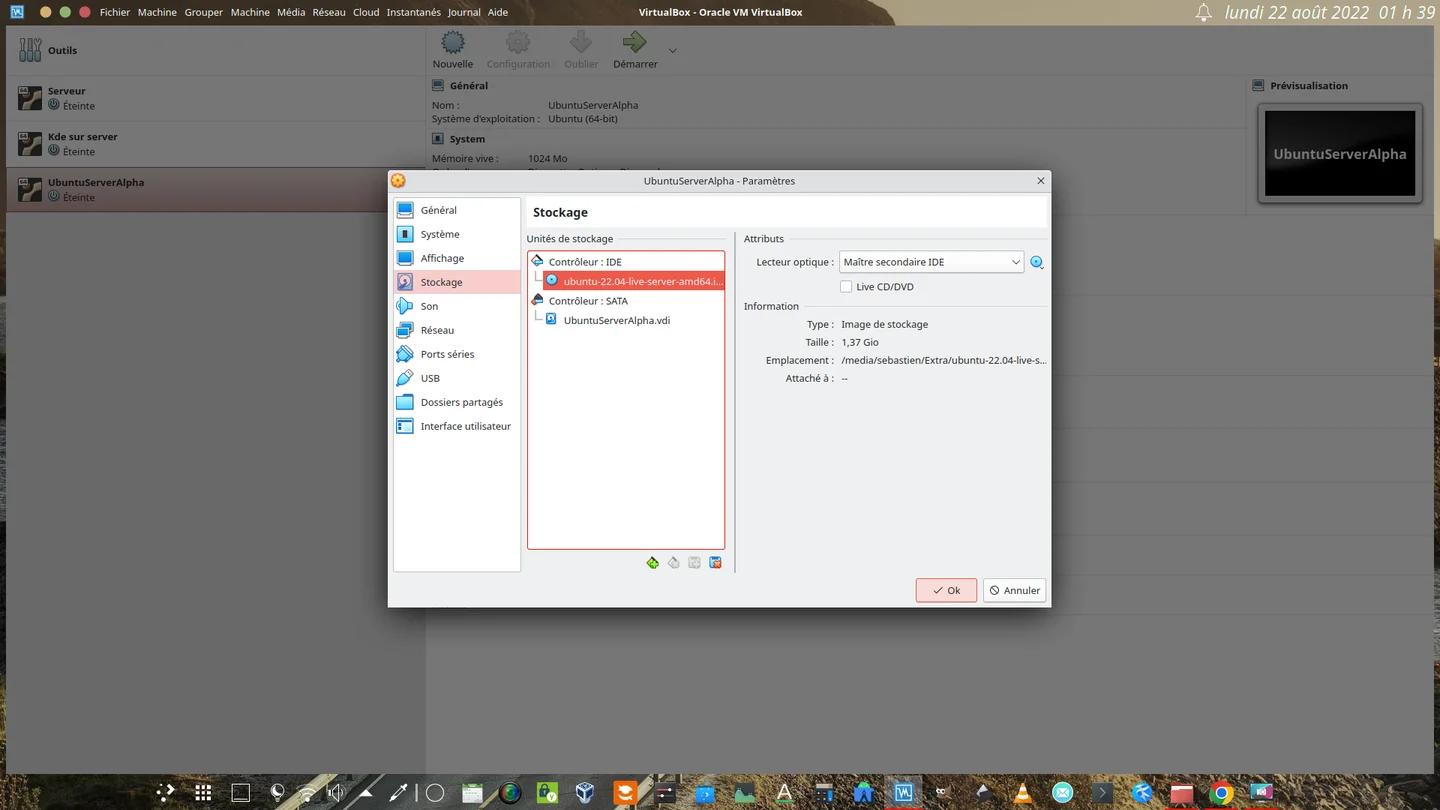This screenshot has height=810, width=1440.
Task: Open the Ports séries settings category
Action: pyautogui.click(x=457, y=354)
